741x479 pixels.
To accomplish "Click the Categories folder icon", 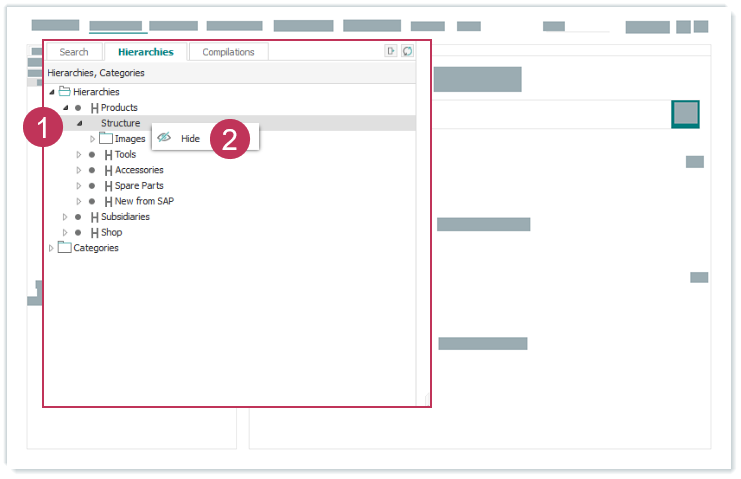I will [64, 248].
